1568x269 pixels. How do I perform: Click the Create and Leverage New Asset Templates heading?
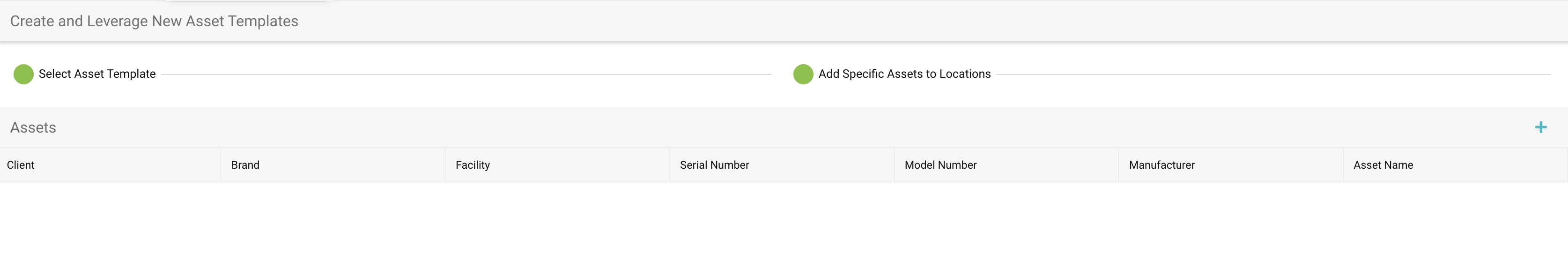click(154, 21)
